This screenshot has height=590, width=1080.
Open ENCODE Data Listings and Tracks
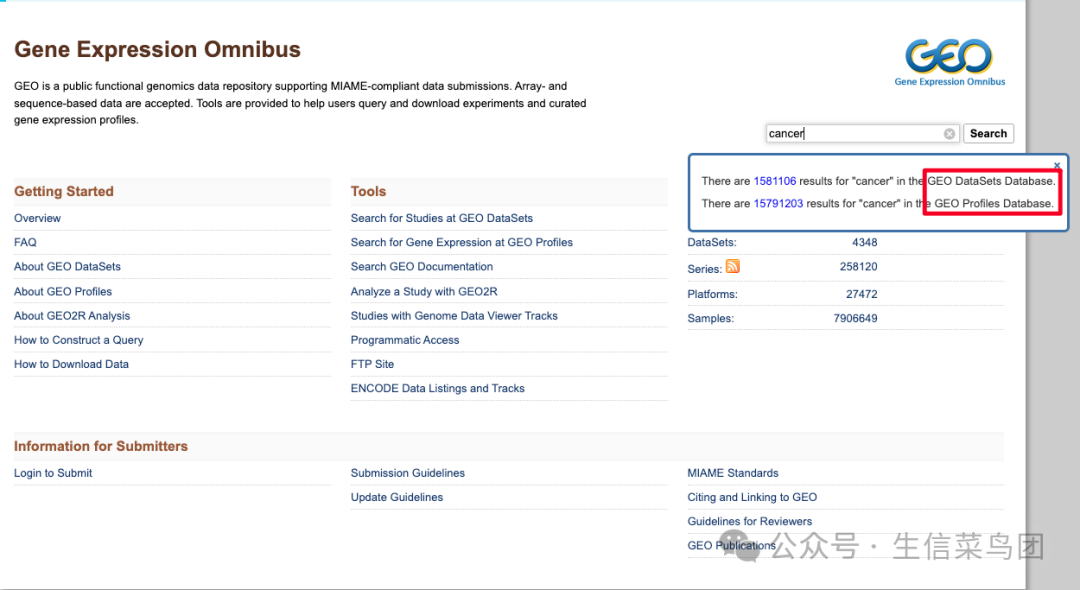pyautogui.click(x=437, y=388)
